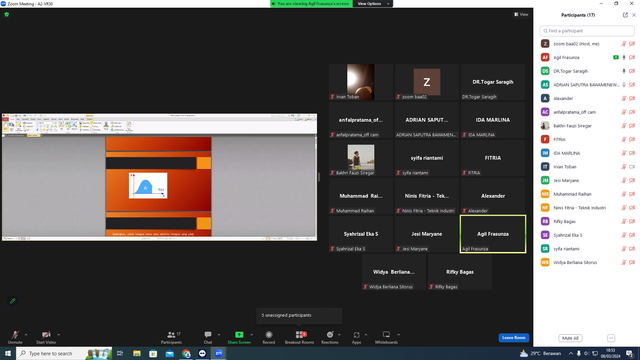Open Microsoft Store from taskbar
The image size is (640, 360).
[153, 353]
